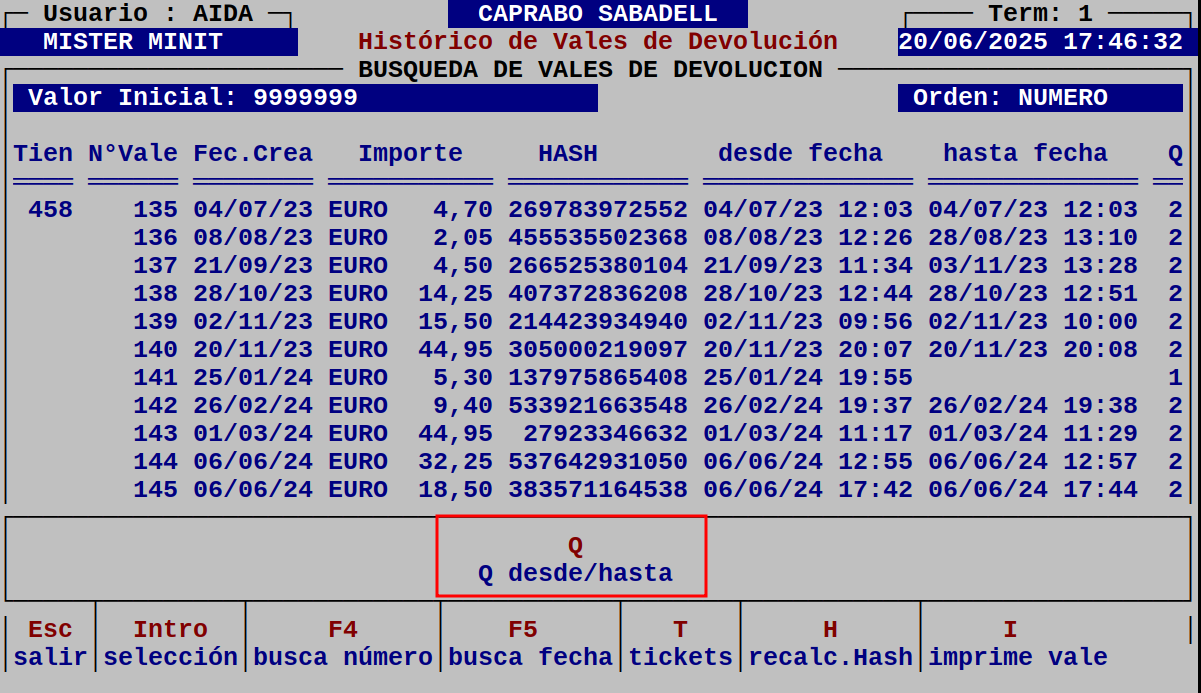The width and height of the screenshot is (1201, 693).
Task: Select vale number 135 row
Action: point(400,209)
